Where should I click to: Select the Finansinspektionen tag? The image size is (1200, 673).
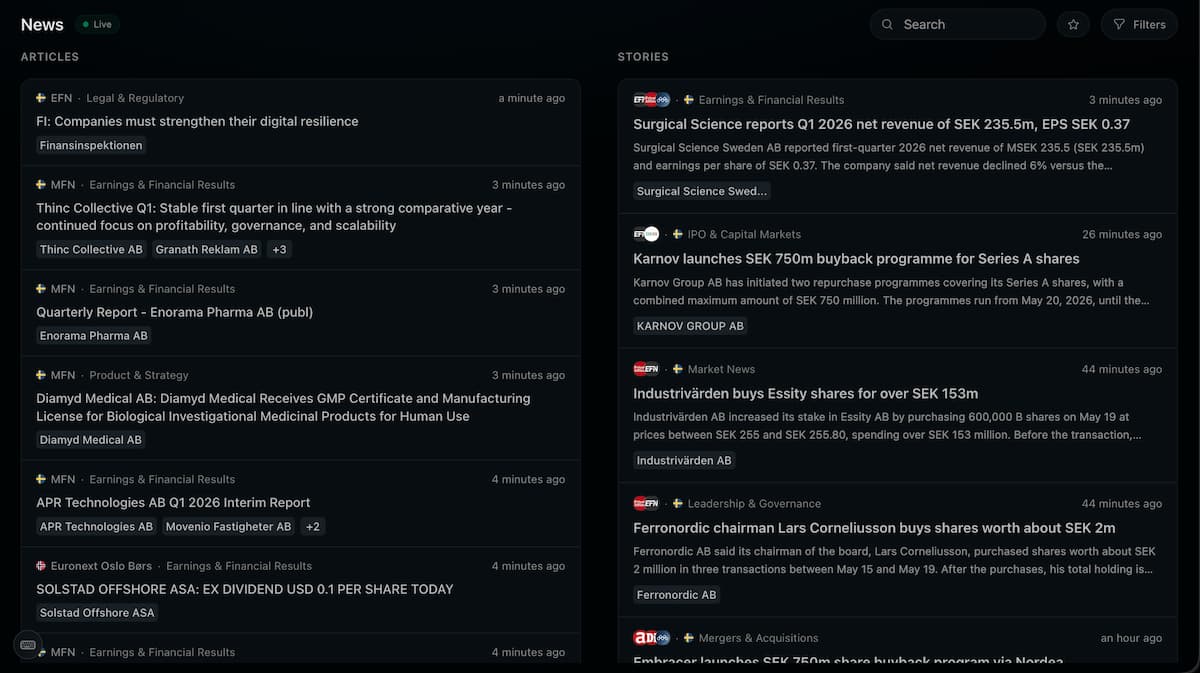pyautogui.click(x=91, y=145)
